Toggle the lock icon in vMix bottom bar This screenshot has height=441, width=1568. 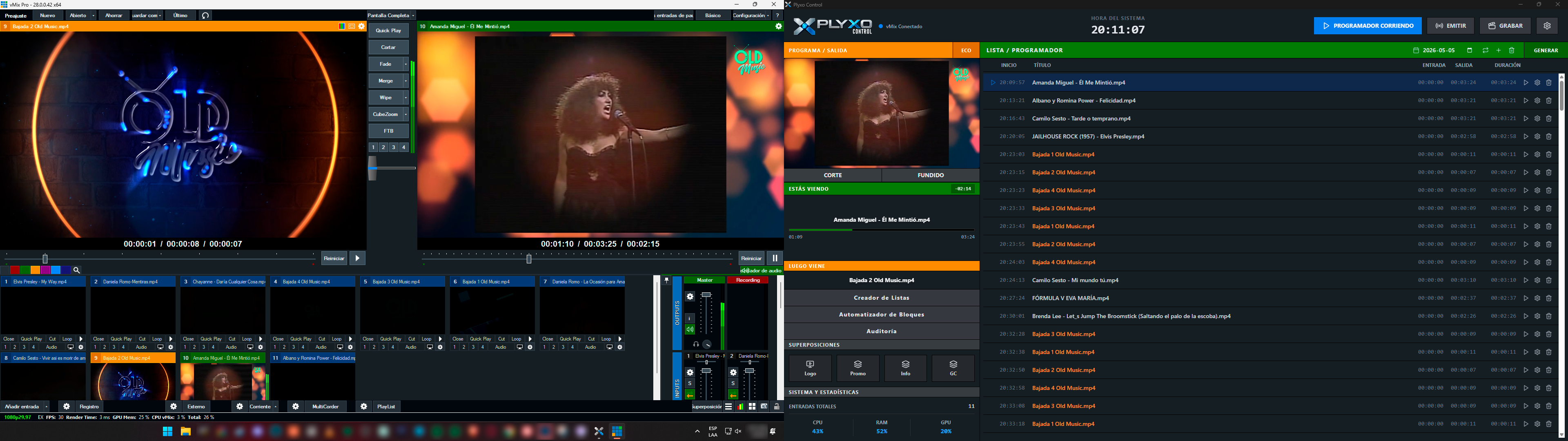pyautogui.click(x=777, y=406)
